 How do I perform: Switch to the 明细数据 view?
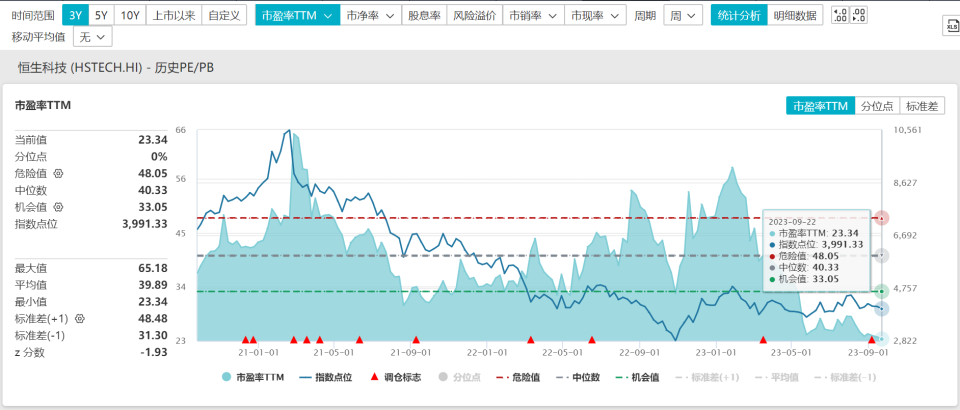point(795,15)
